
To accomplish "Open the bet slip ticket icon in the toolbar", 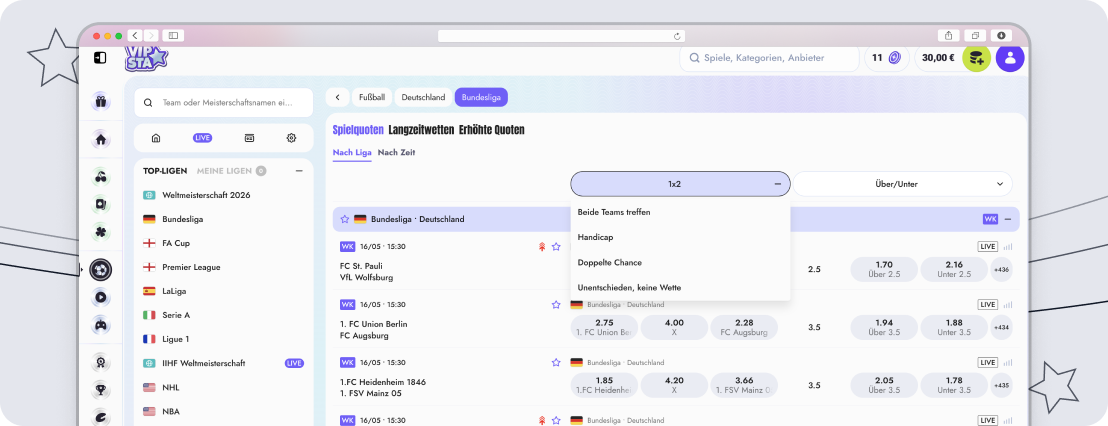I will tap(249, 138).
